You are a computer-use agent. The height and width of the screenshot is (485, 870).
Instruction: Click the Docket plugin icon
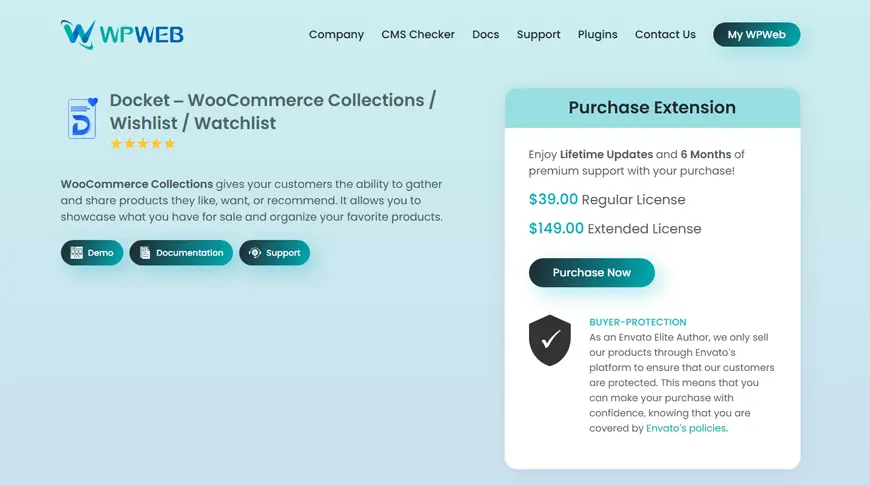[x=82, y=118]
